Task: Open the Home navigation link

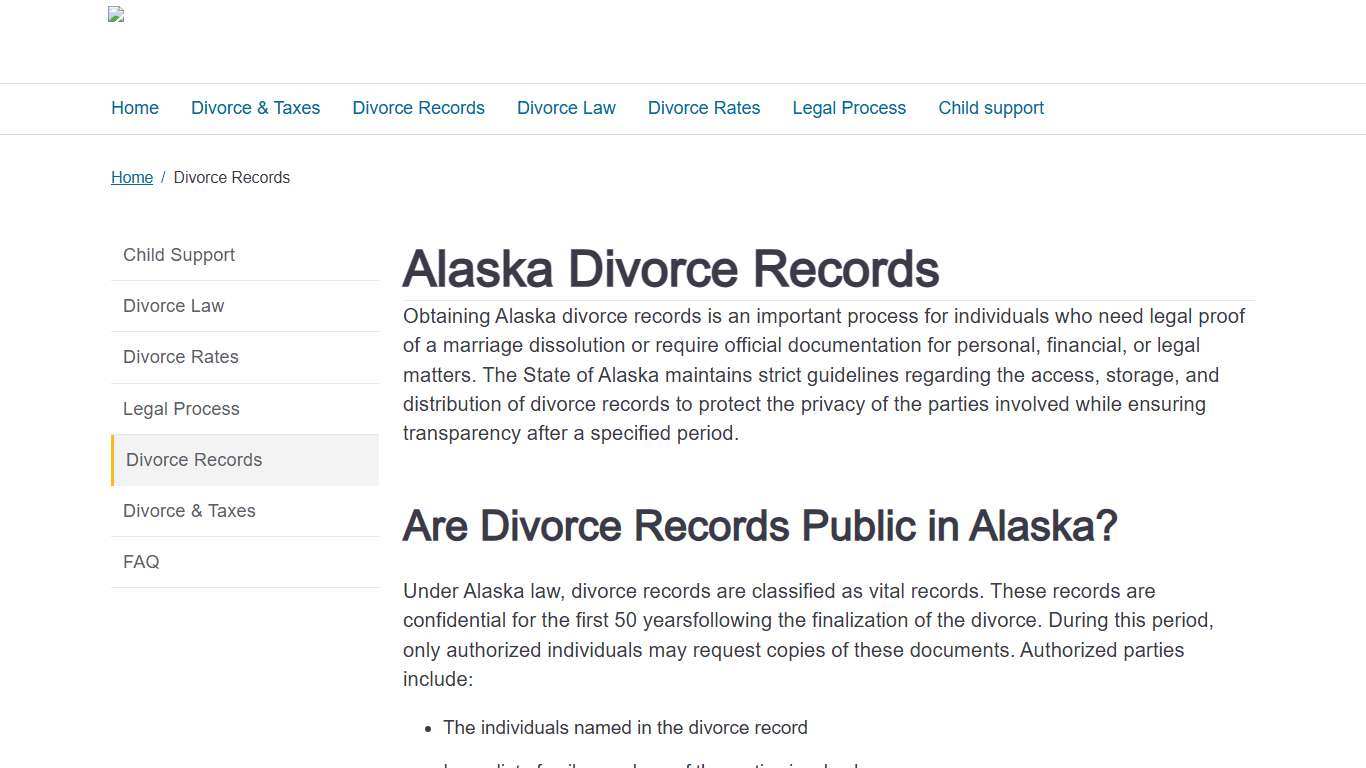Action: tap(134, 108)
